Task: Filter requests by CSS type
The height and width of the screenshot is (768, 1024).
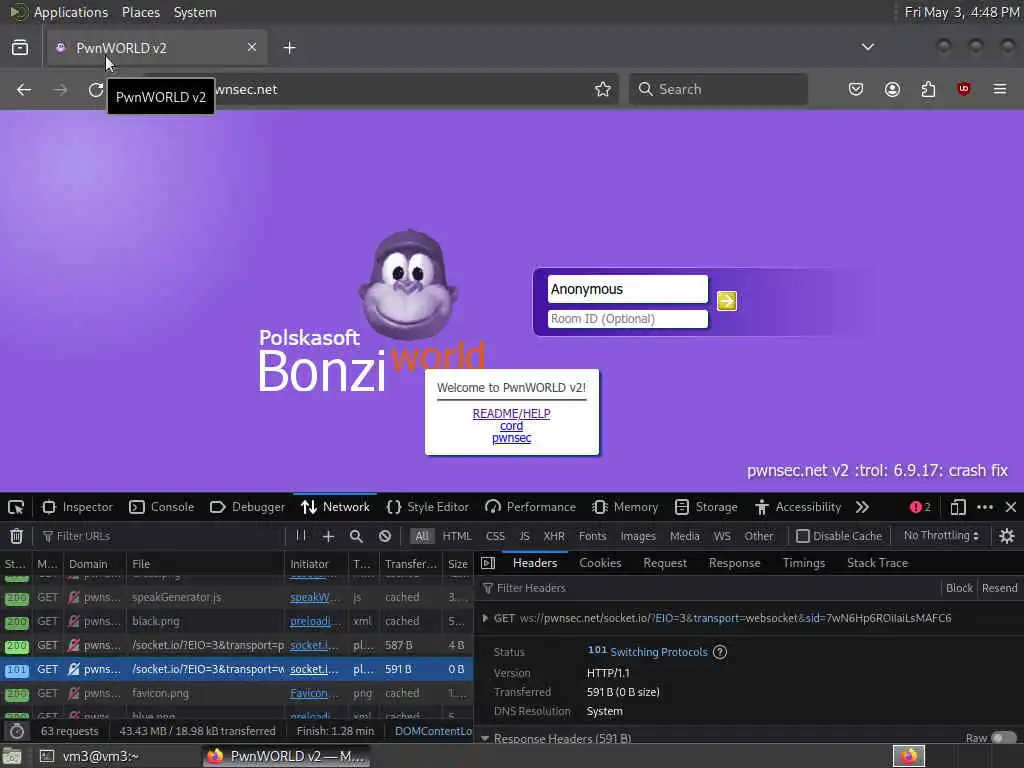Action: [x=495, y=536]
